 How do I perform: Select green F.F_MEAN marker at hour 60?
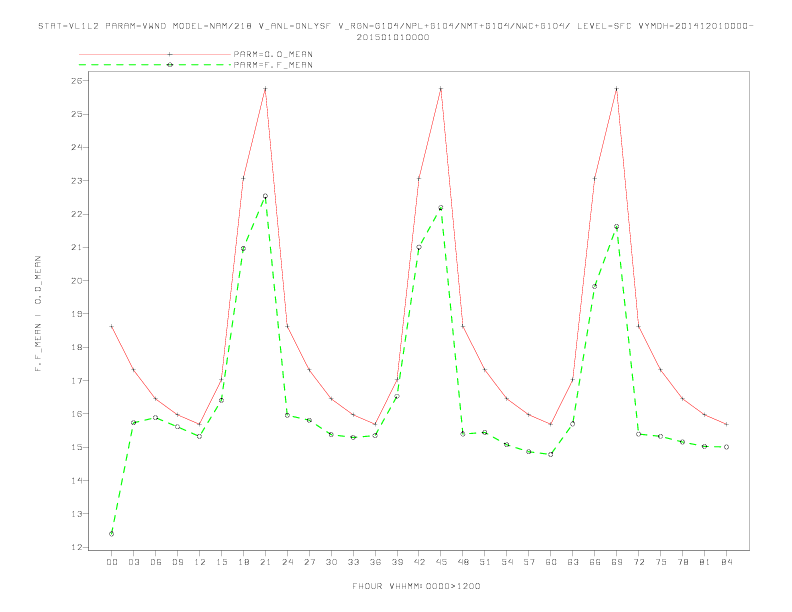click(551, 454)
